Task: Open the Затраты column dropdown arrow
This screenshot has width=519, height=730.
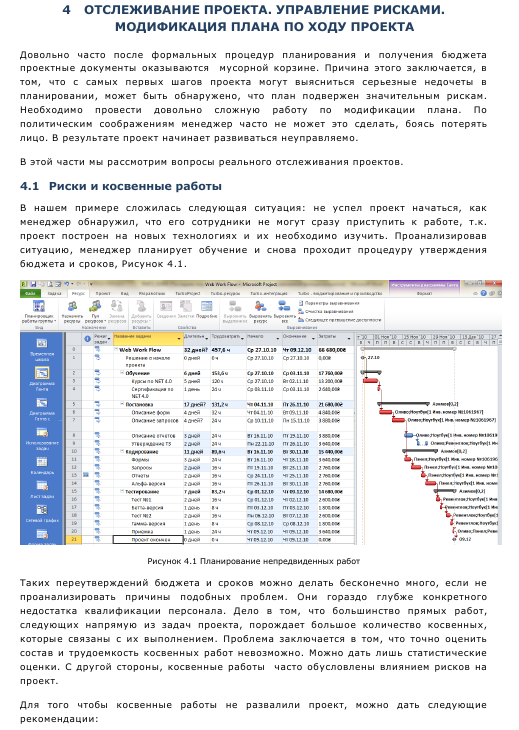Action: coord(349,339)
